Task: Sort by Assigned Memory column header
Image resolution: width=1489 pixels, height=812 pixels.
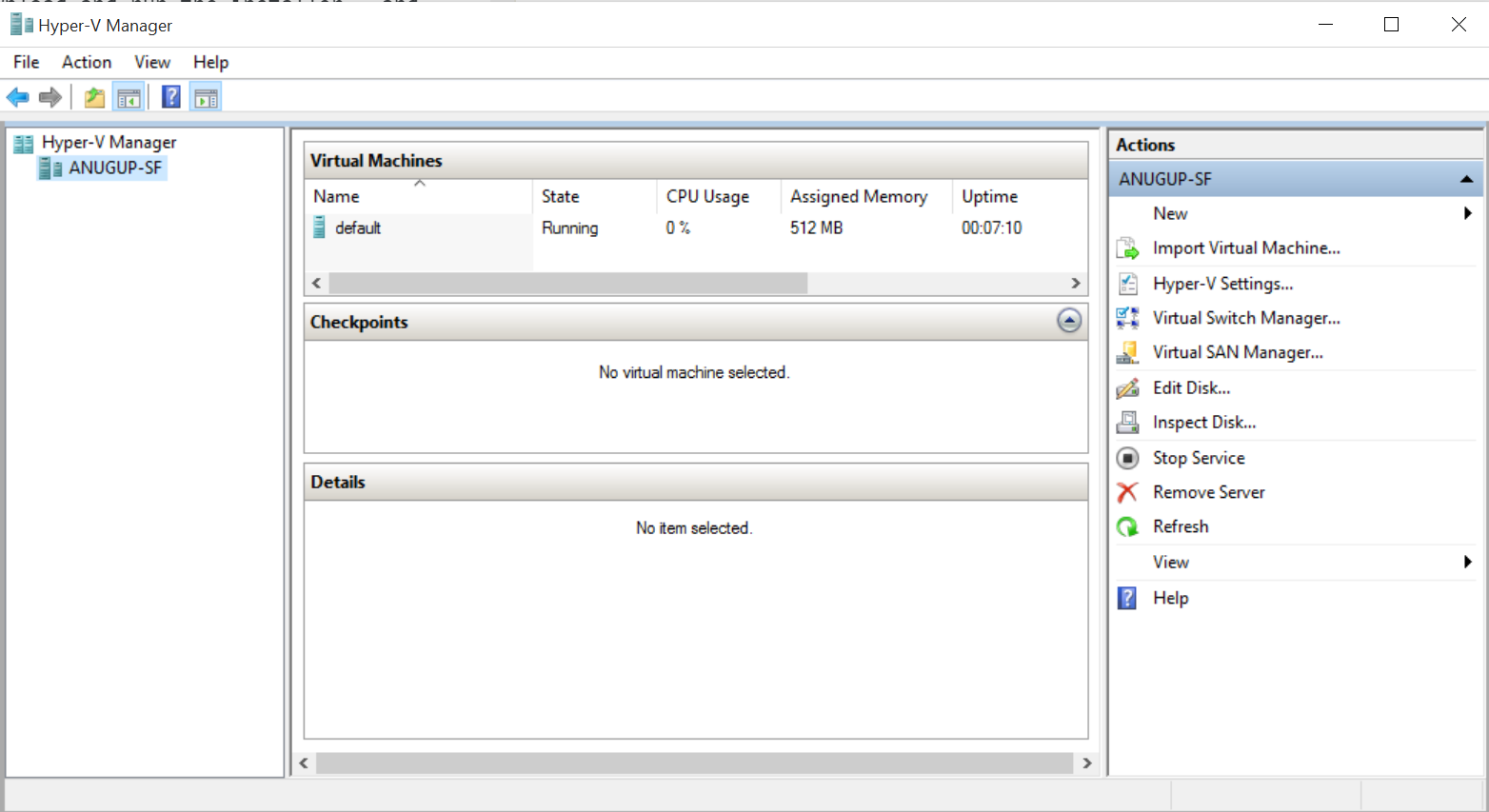Action: point(867,196)
